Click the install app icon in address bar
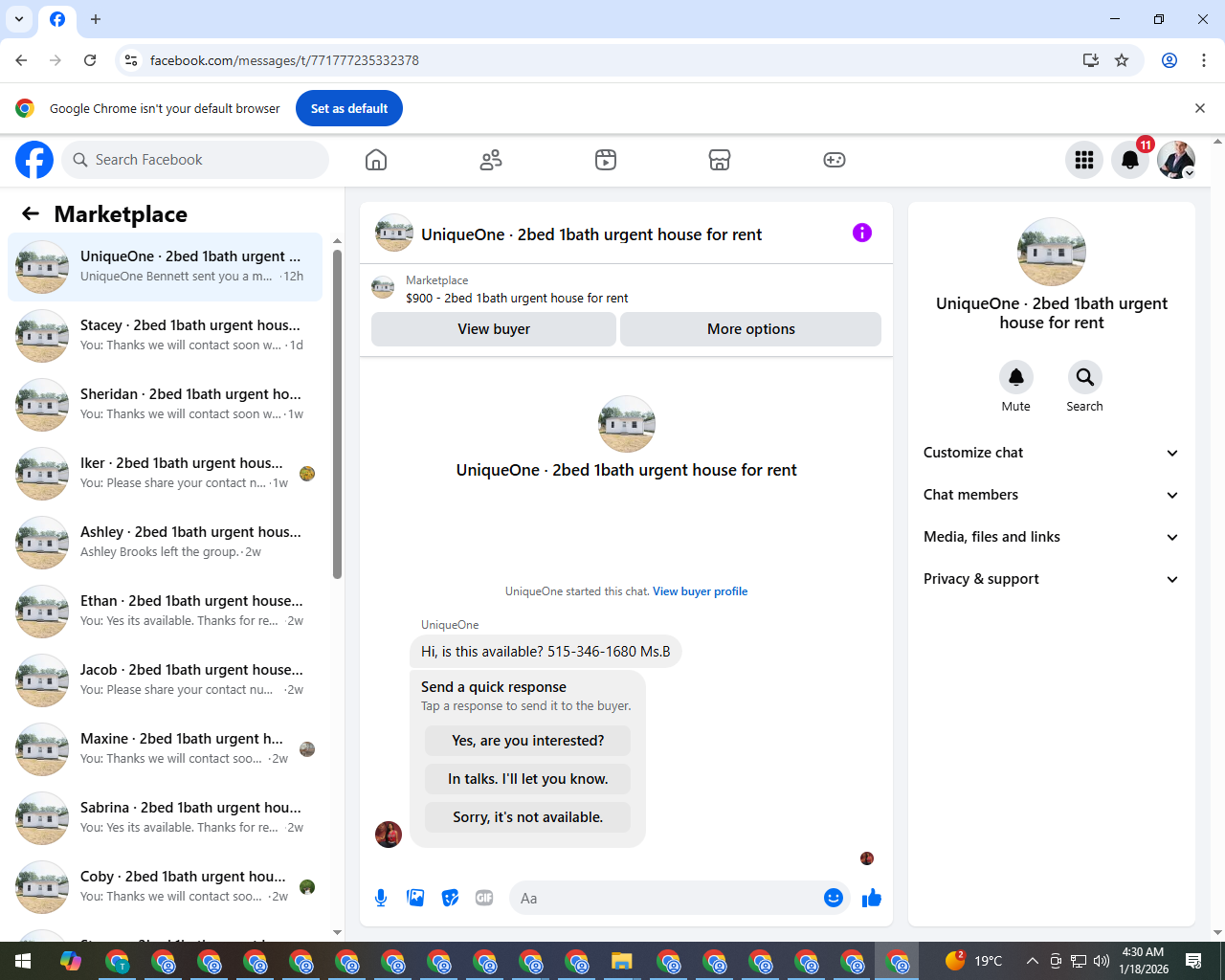This screenshot has width=1225, height=980. 1091,60
